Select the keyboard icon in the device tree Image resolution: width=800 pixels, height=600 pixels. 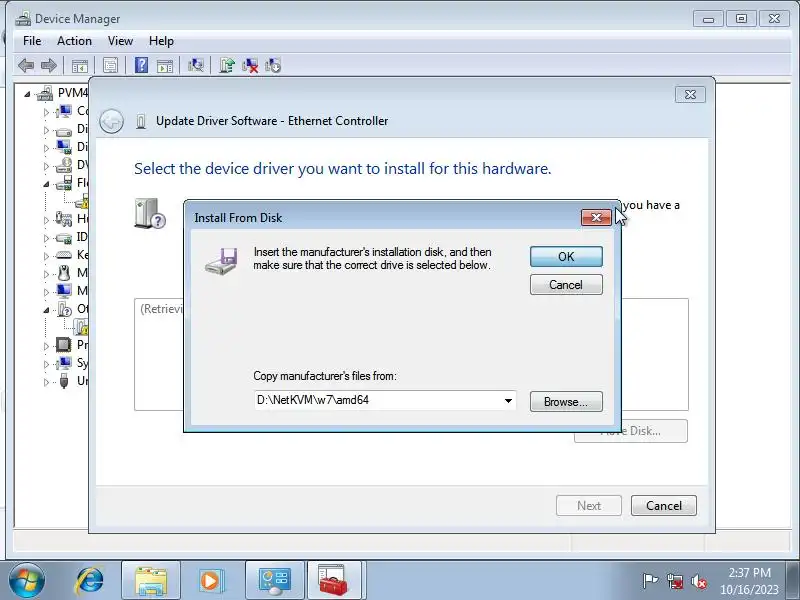[63, 255]
